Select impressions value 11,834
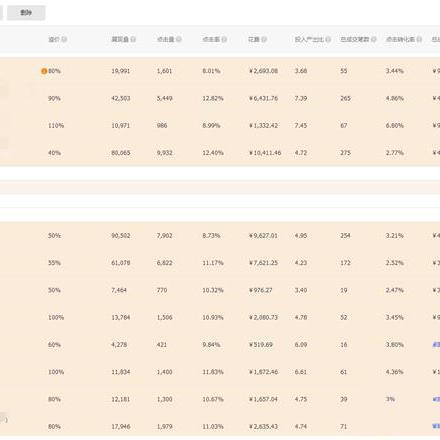This screenshot has height=440, width=440. click(x=121, y=372)
